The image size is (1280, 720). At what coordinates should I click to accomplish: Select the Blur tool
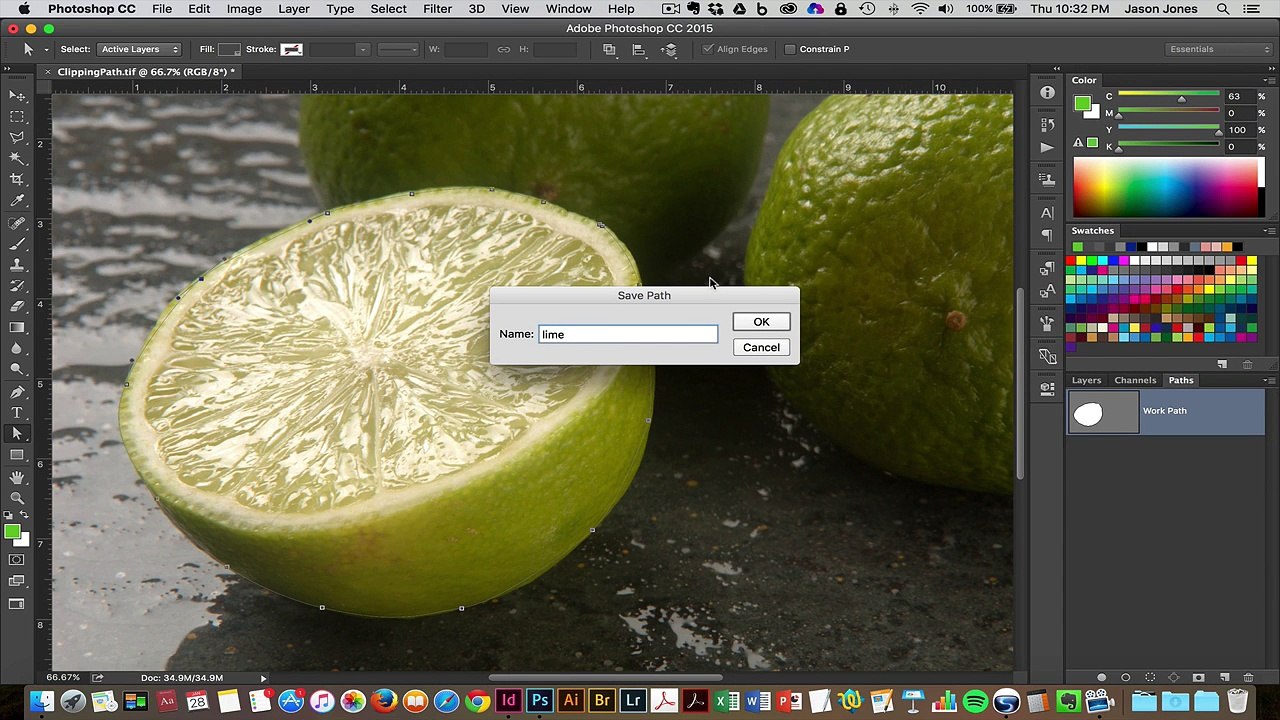17,350
